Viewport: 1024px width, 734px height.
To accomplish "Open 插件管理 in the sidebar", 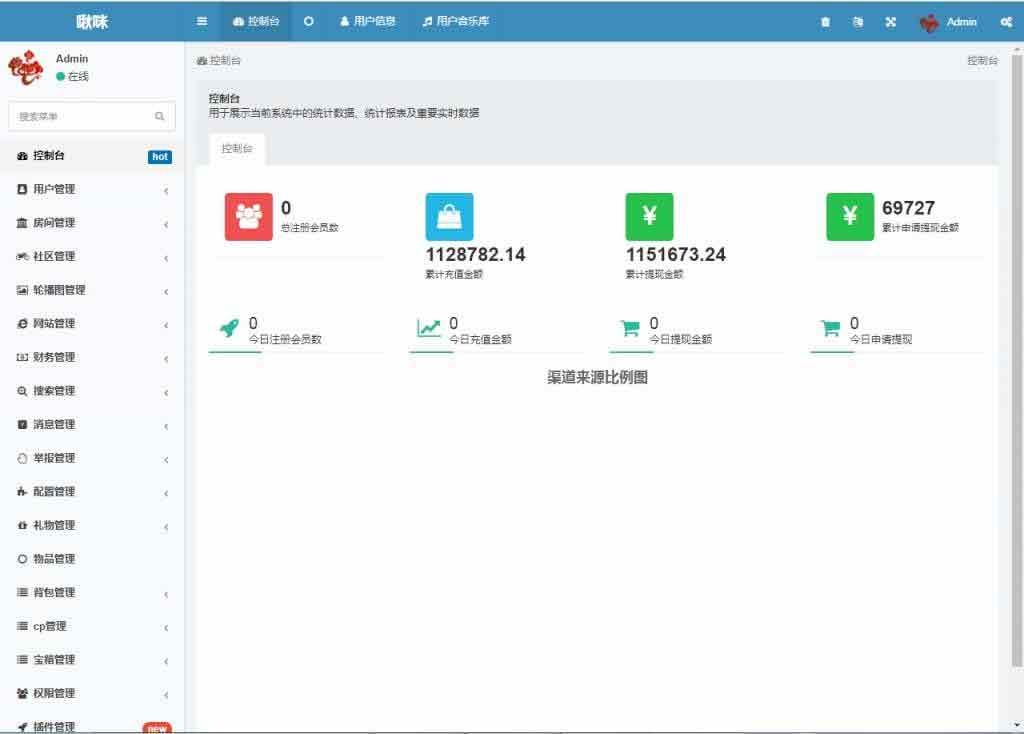I will pos(91,726).
